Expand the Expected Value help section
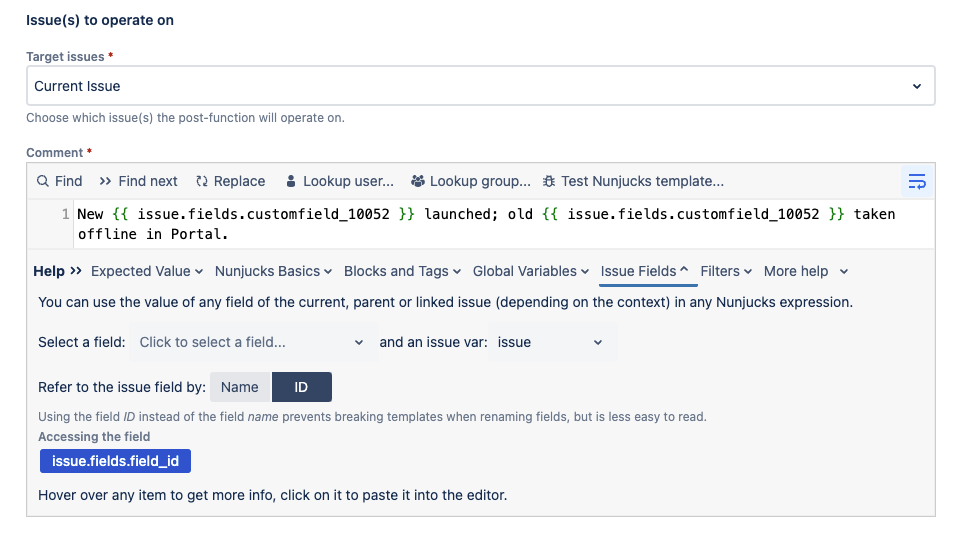The image size is (966, 545). [147, 272]
